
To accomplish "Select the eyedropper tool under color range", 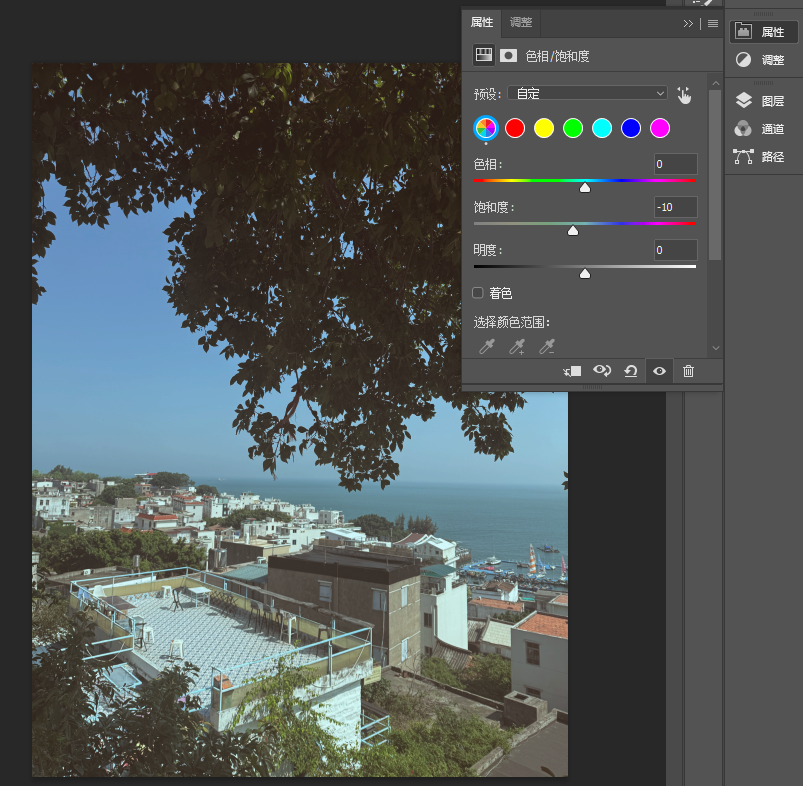I will click(487, 347).
